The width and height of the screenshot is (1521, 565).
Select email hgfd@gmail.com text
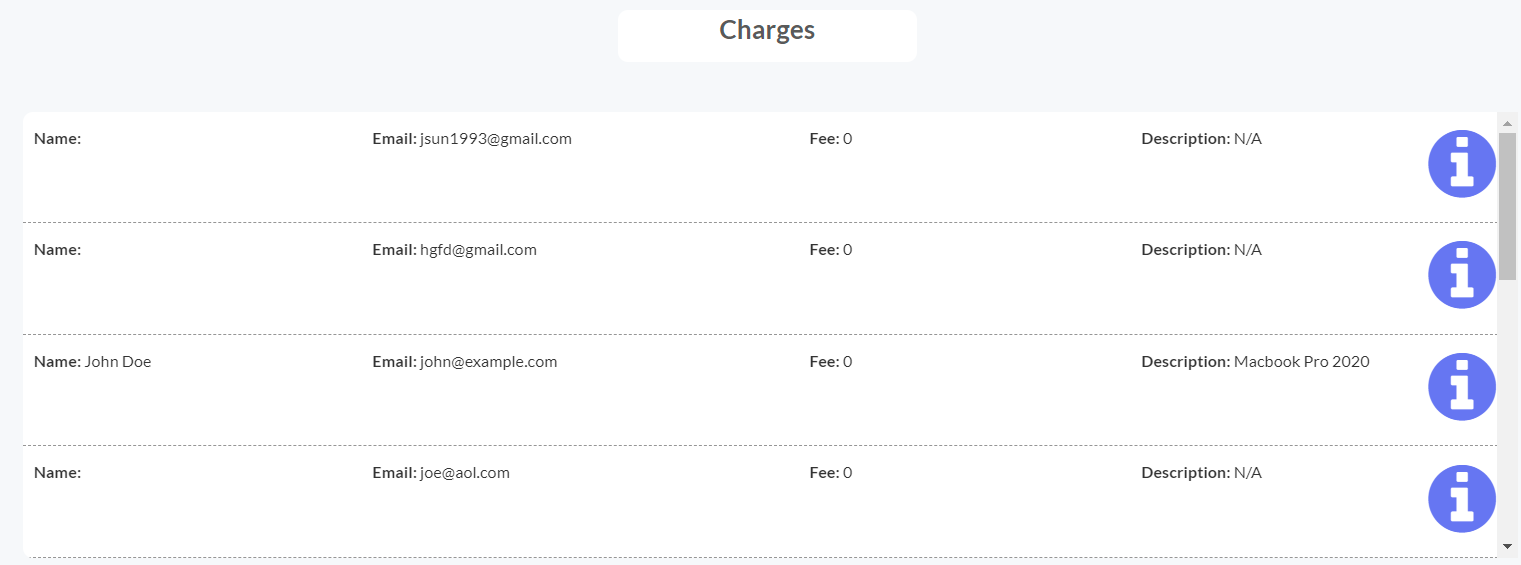478,250
